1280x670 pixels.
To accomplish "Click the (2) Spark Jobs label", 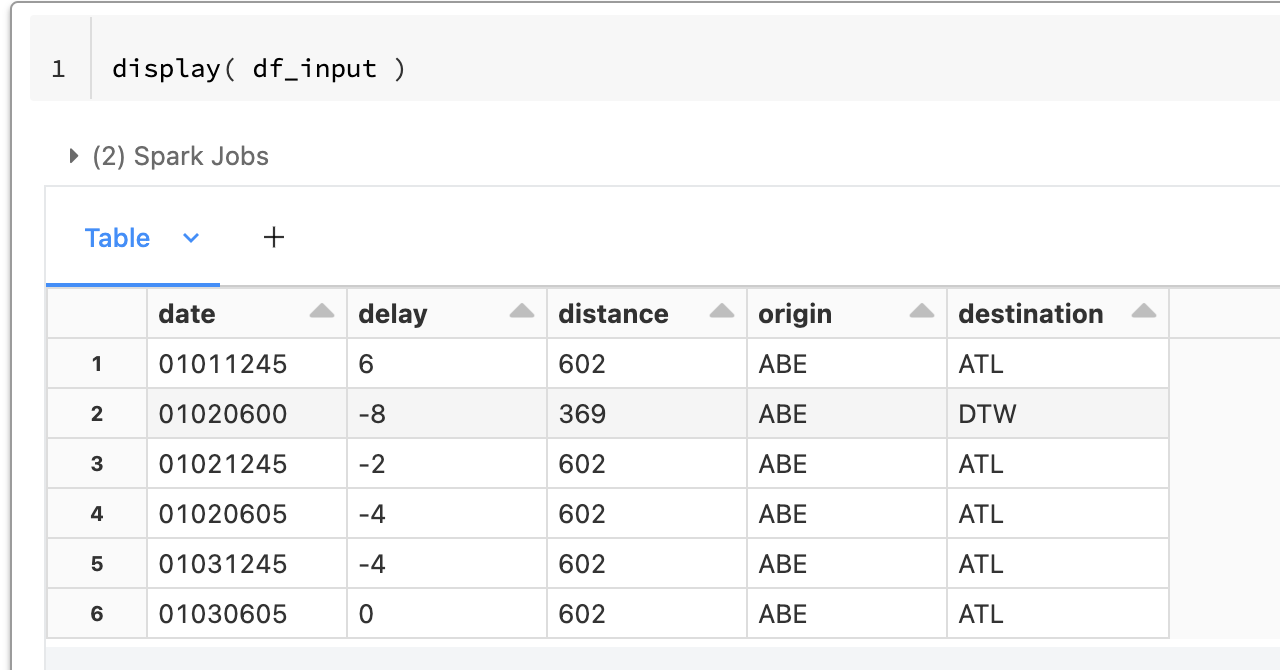I will [x=181, y=157].
